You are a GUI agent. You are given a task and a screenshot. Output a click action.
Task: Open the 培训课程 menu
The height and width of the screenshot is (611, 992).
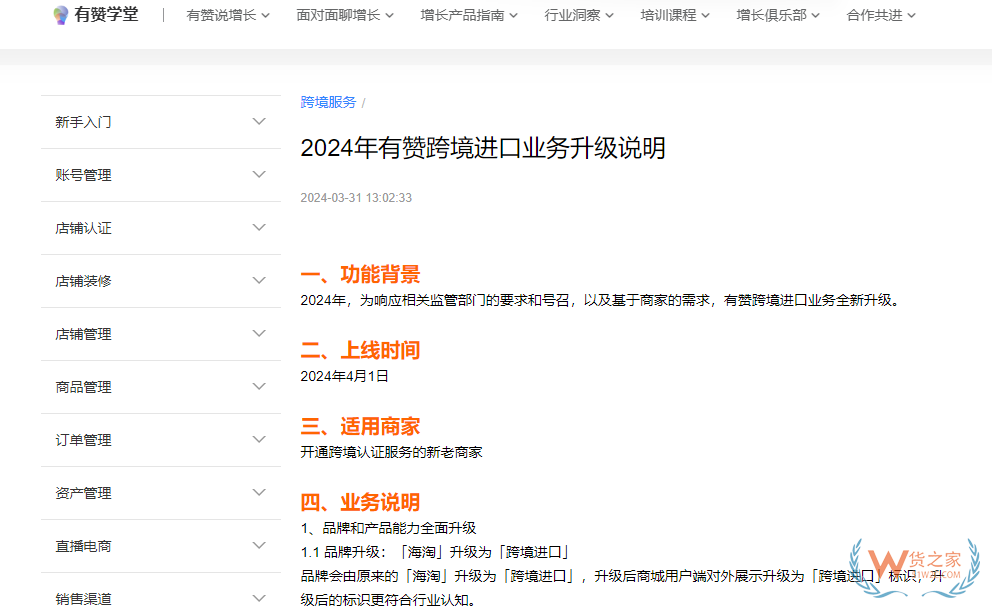pyautogui.click(x=675, y=15)
